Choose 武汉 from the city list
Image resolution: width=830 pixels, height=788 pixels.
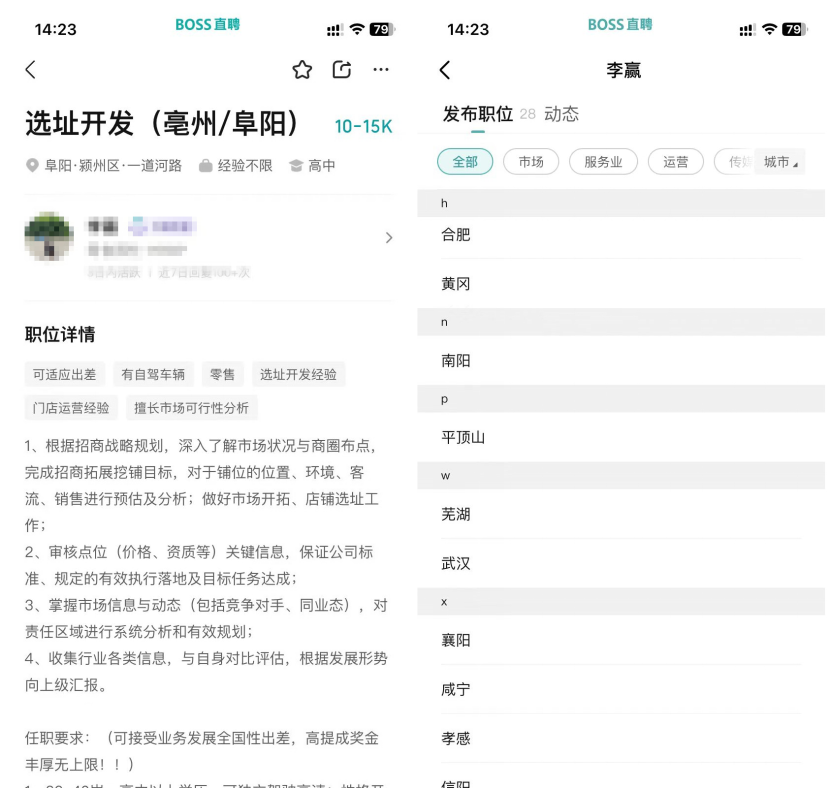[x=456, y=564]
